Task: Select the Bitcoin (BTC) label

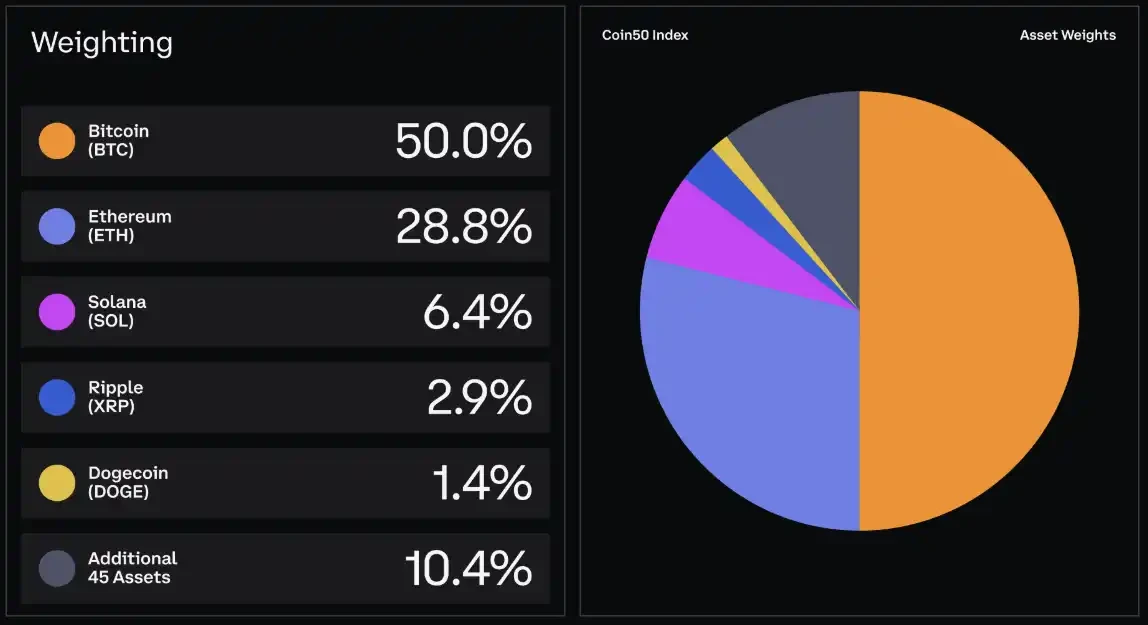Action: point(118,141)
